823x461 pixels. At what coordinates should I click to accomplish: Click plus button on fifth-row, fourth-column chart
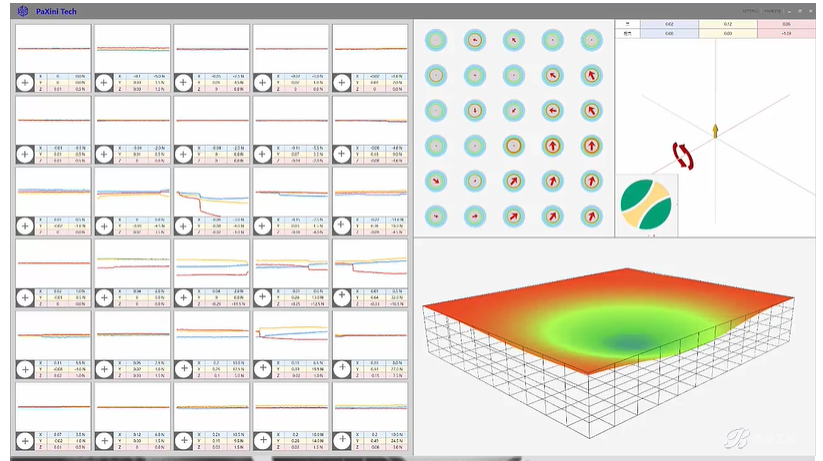pyautogui.click(x=262, y=369)
